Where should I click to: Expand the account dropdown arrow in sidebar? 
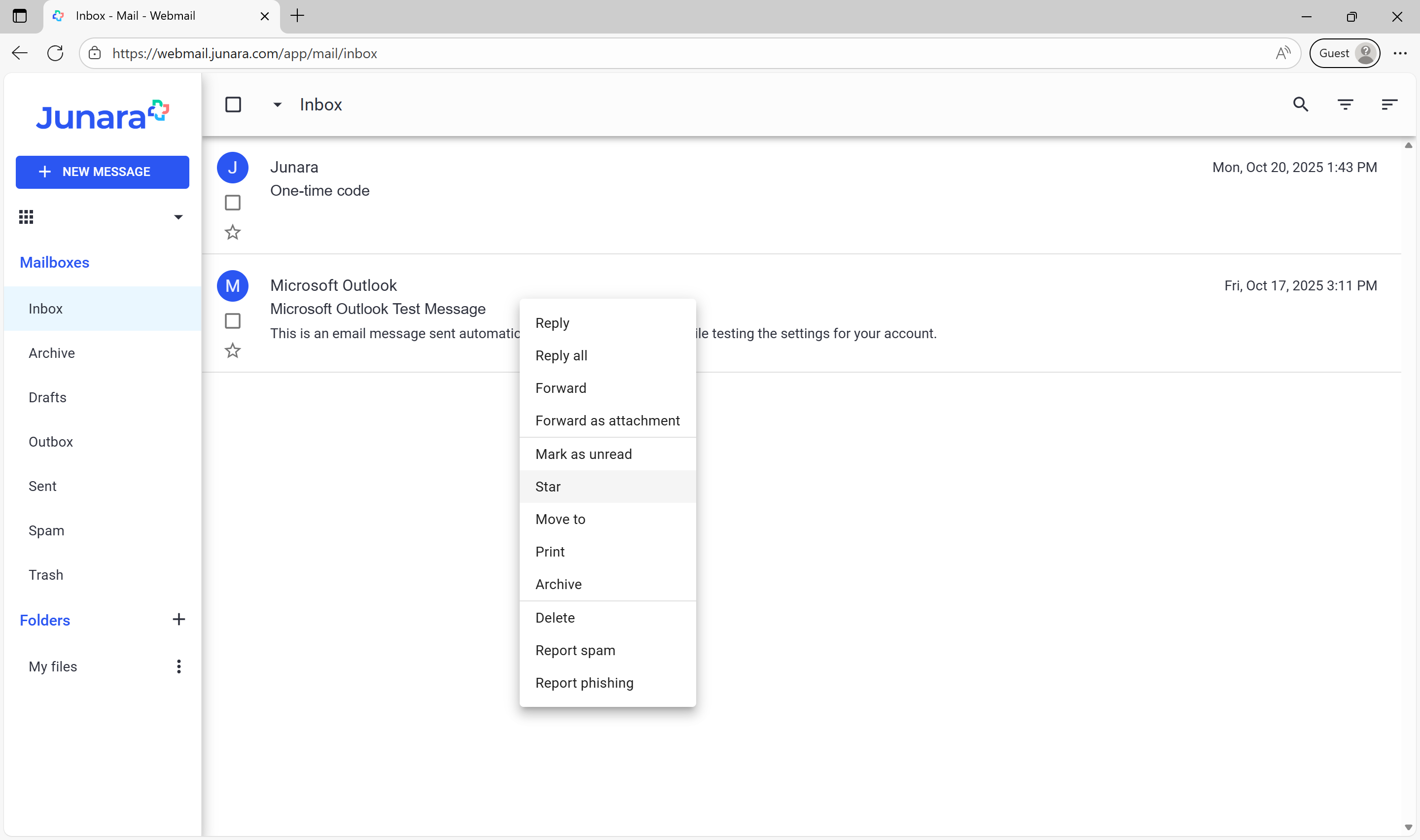[x=178, y=217]
